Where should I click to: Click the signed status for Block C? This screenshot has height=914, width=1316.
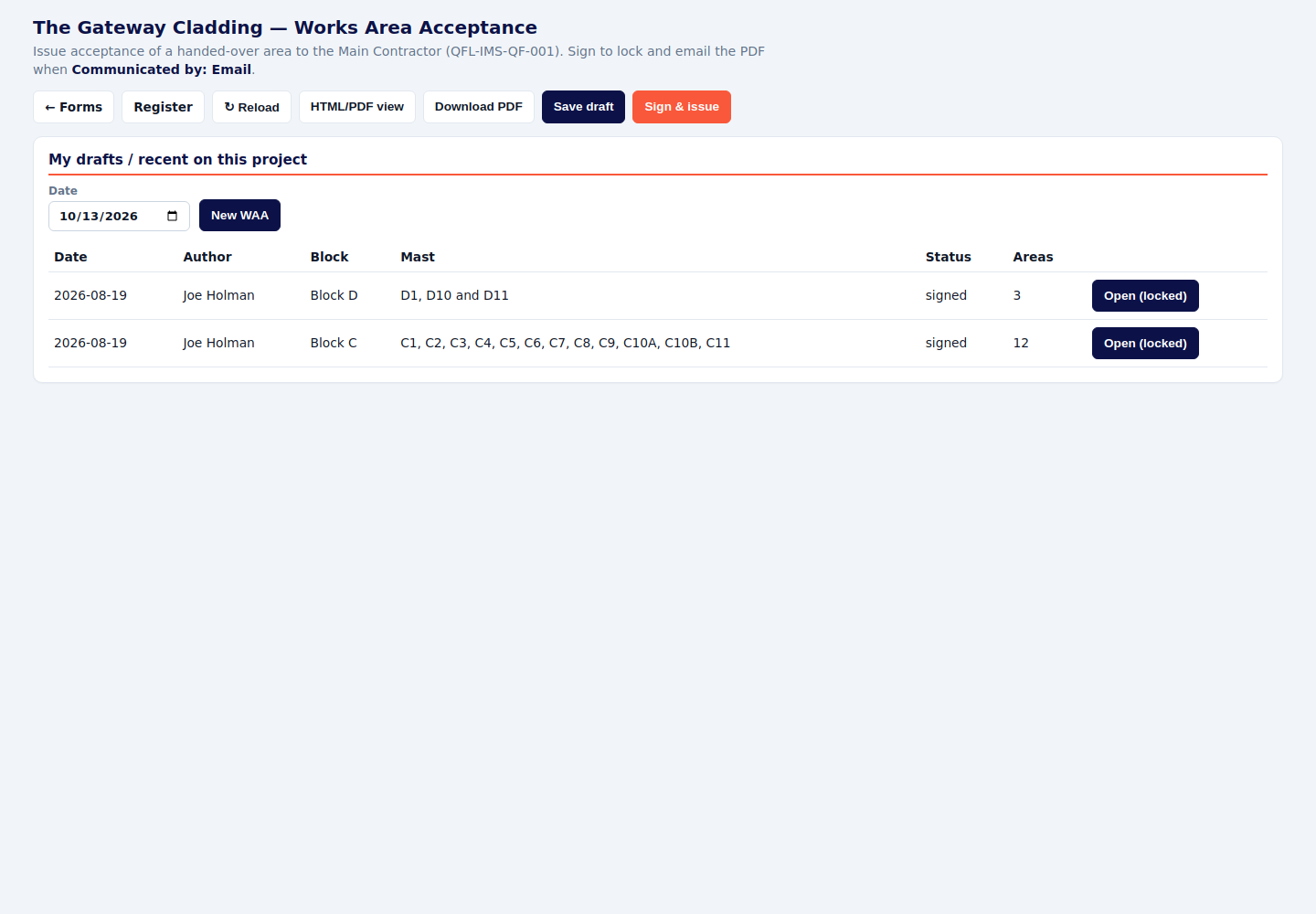pos(946,343)
